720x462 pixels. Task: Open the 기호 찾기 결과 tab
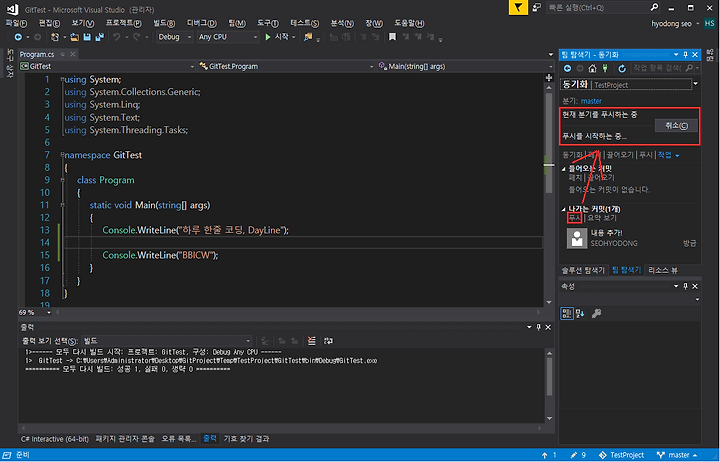246,439
